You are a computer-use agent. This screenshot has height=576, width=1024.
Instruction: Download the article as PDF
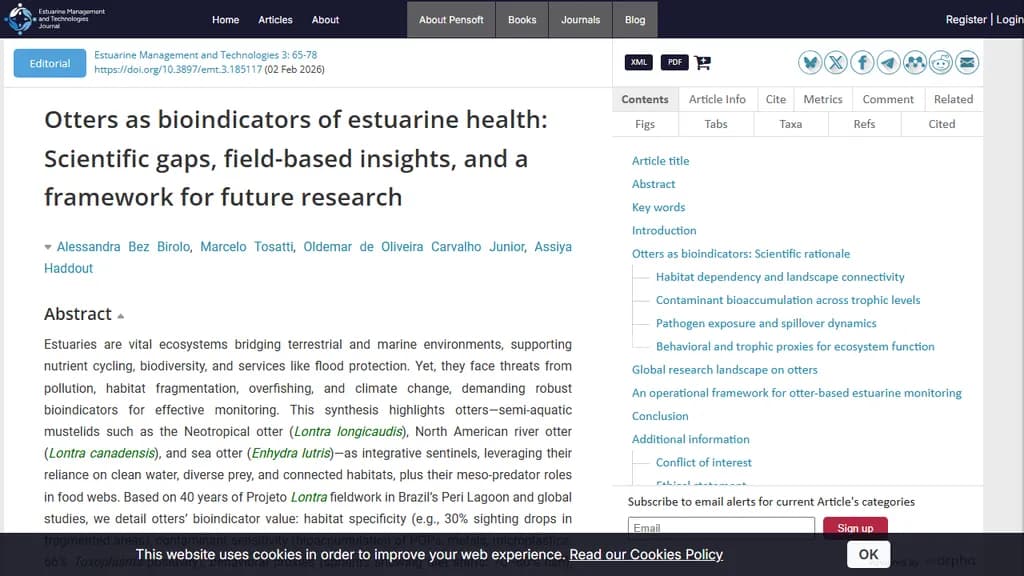coord(675,62)
